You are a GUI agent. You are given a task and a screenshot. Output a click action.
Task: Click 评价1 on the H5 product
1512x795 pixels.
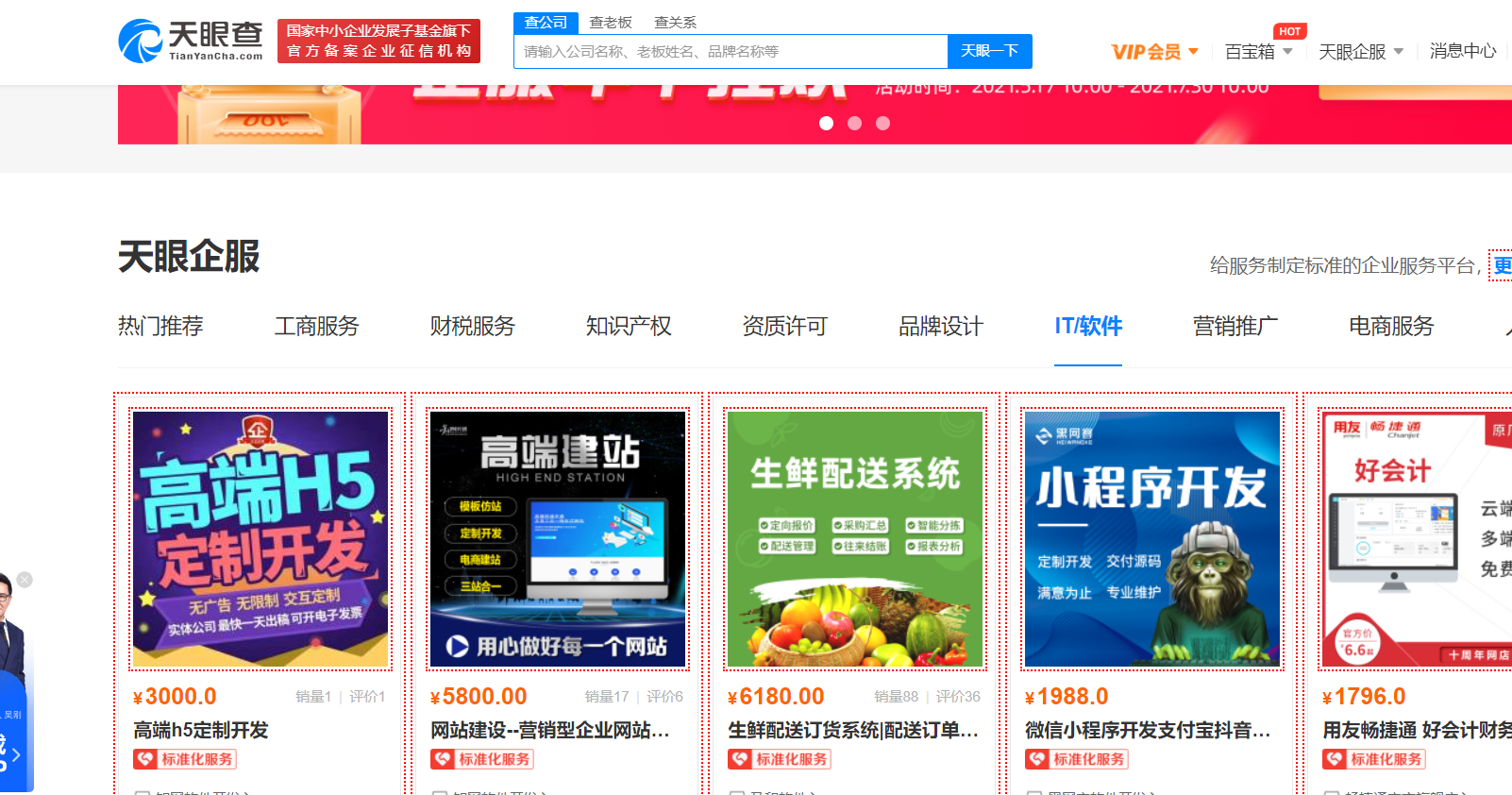[x=367, y=697]
